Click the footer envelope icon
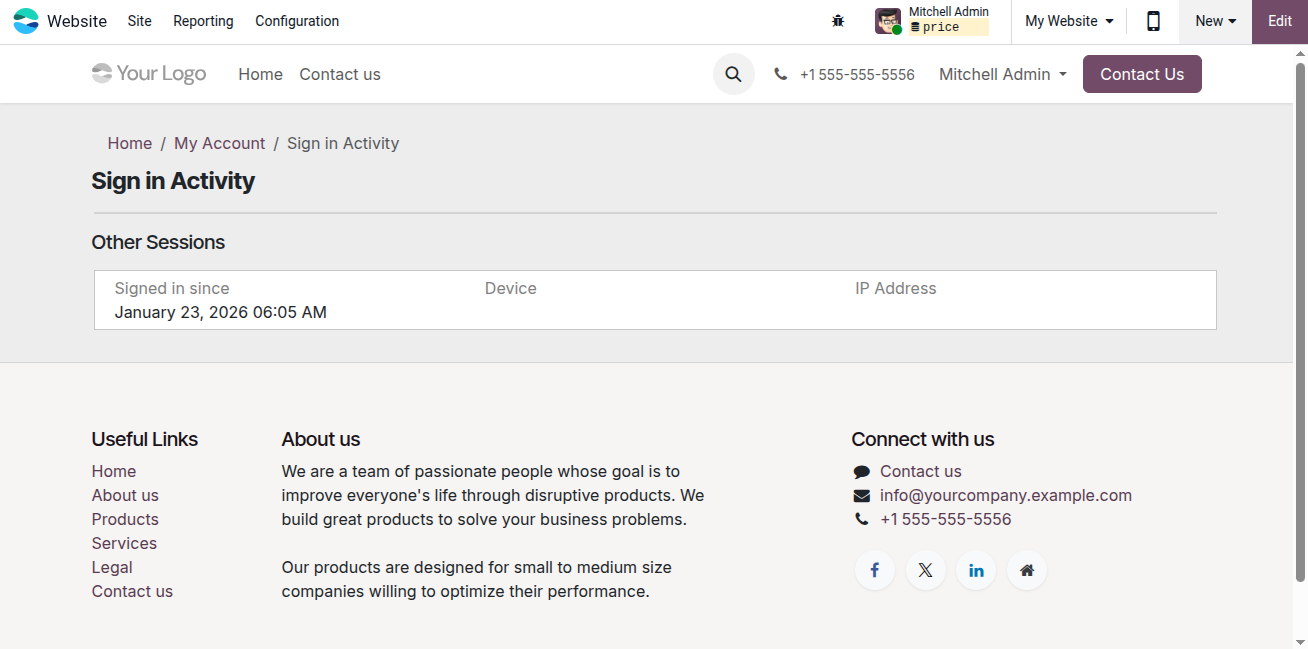 (x=861, y=496)
